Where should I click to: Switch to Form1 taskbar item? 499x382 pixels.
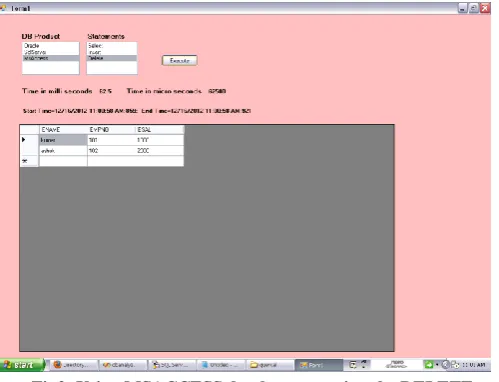click(319, 365)
